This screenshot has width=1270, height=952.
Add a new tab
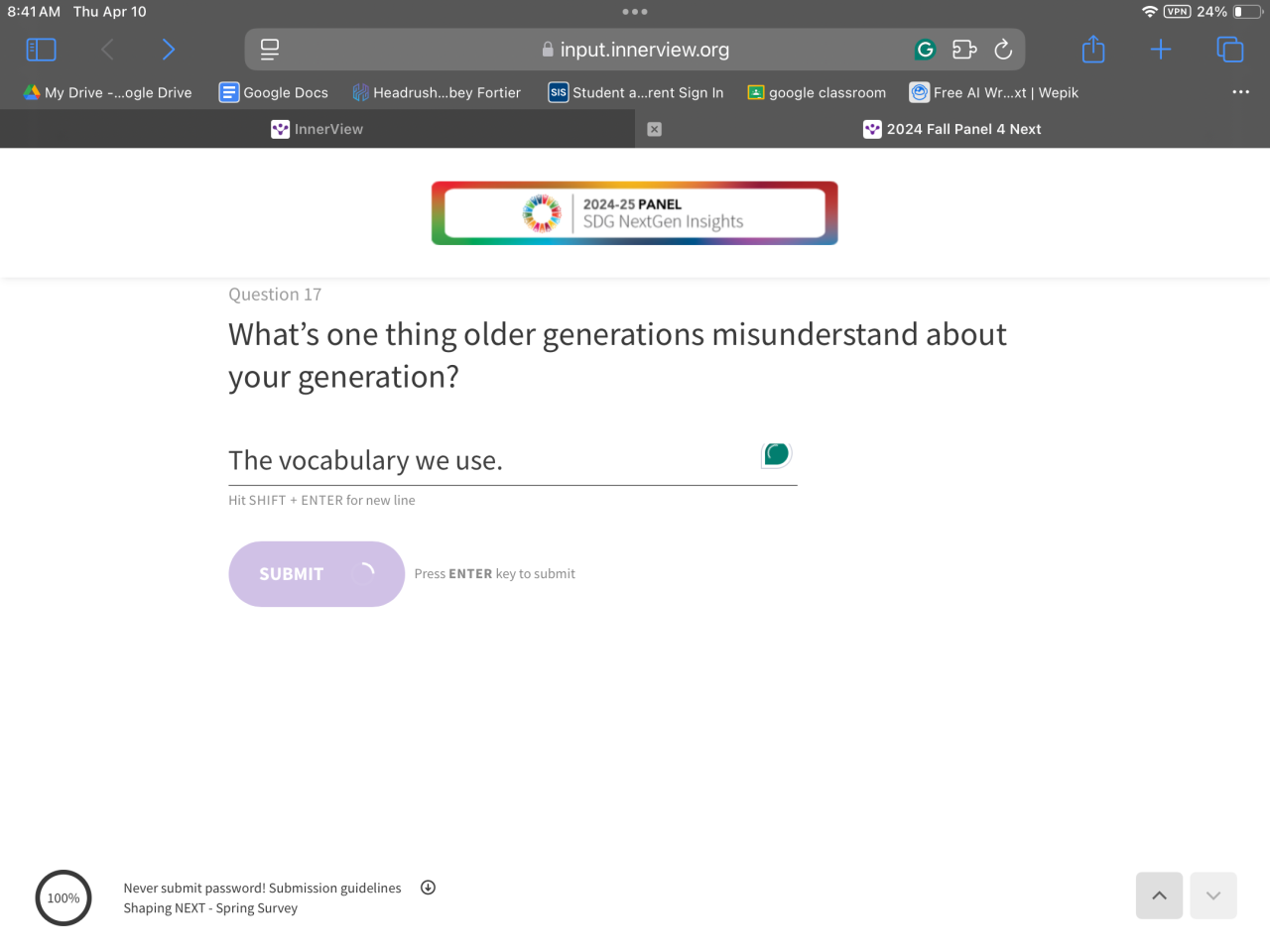[x=1161, y=50]
